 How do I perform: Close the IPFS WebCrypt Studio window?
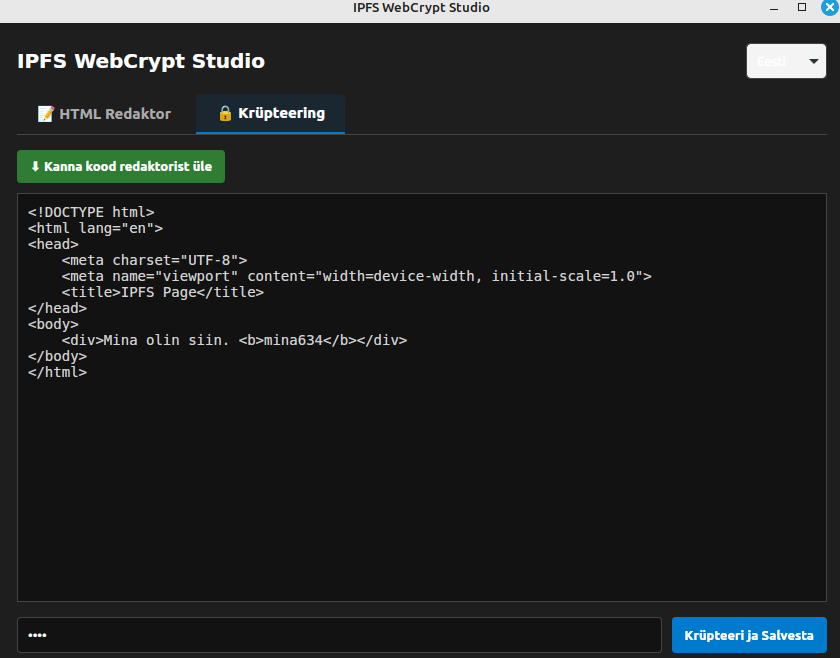[830, 7]
